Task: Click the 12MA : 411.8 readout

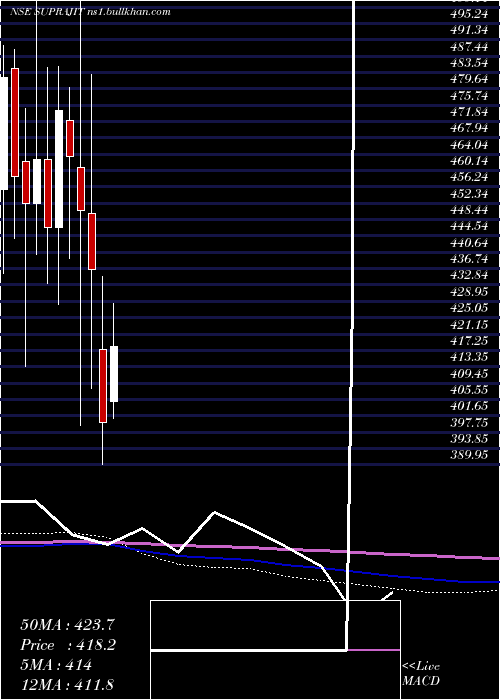Action: click(69, 685)
